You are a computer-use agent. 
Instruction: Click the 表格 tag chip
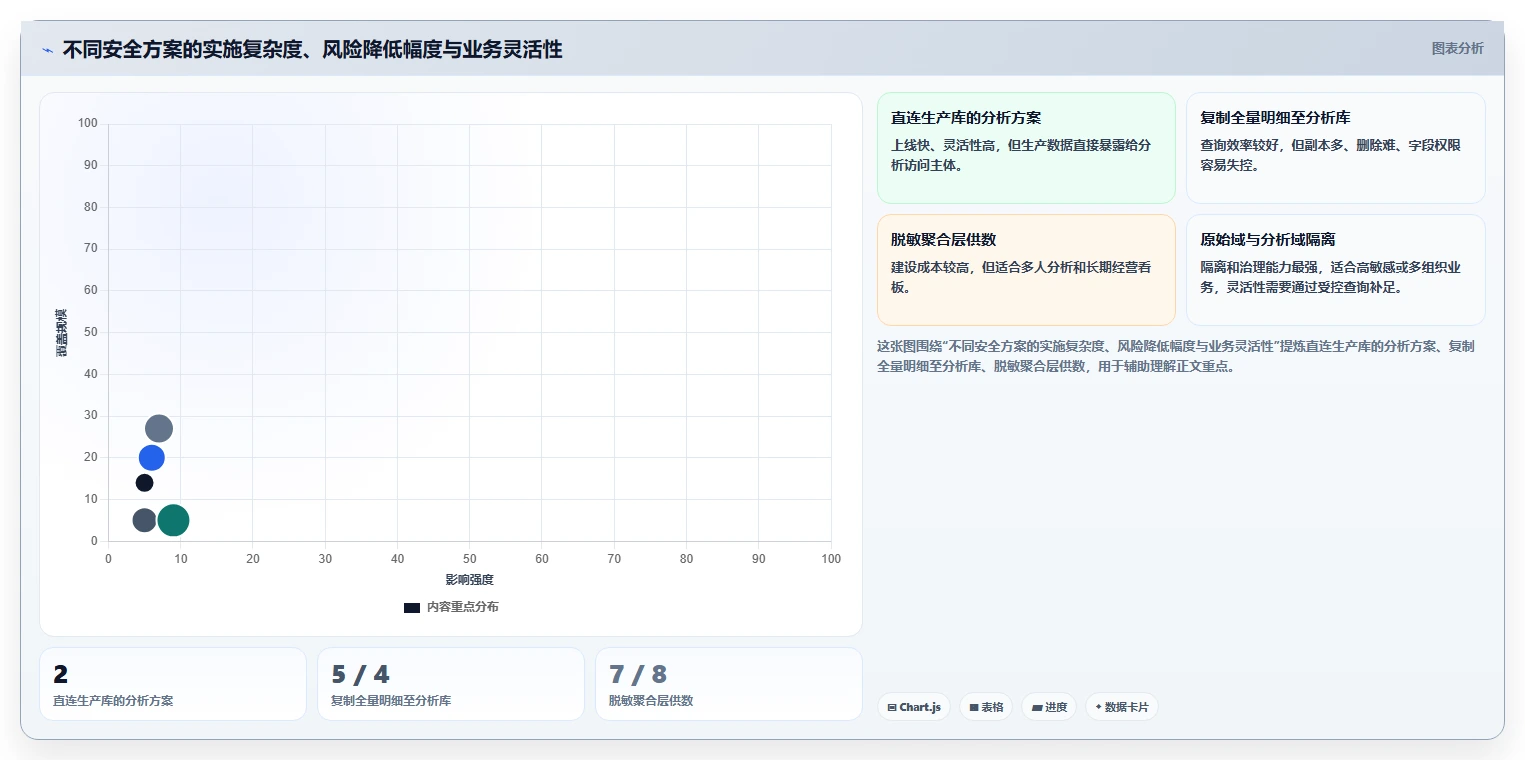coord(986,707)
